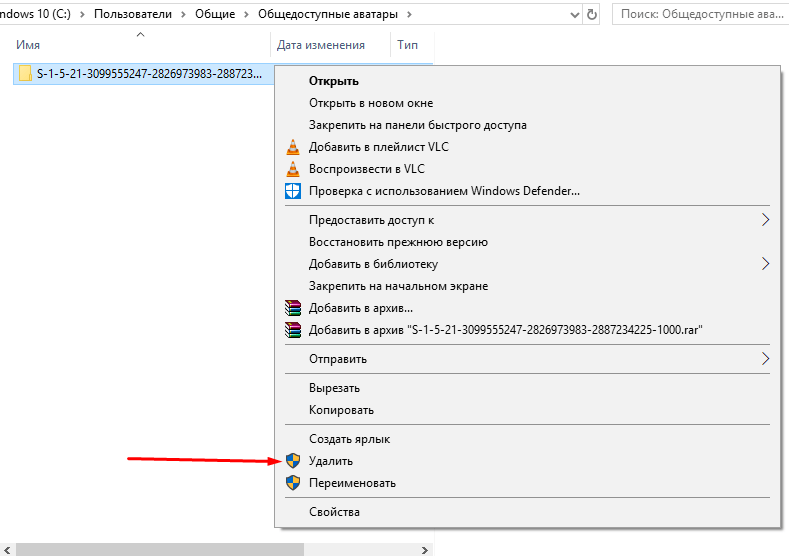The image size is (789, 556).
Task: Click the VLC cone icon beside 'Добавить в плейлист VLC'
Action: point(293,147)
